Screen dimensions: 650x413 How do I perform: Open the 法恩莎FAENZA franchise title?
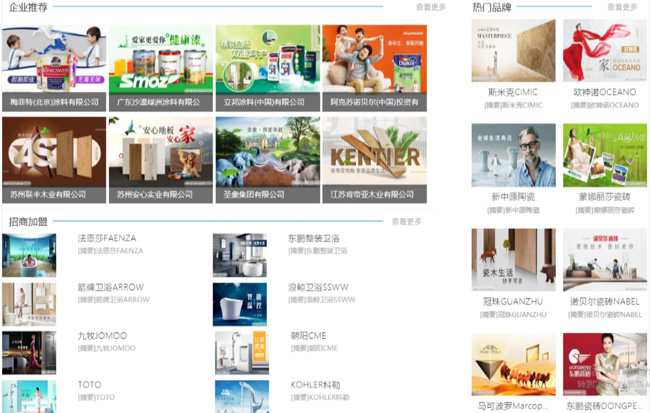[x=107, y=238]
